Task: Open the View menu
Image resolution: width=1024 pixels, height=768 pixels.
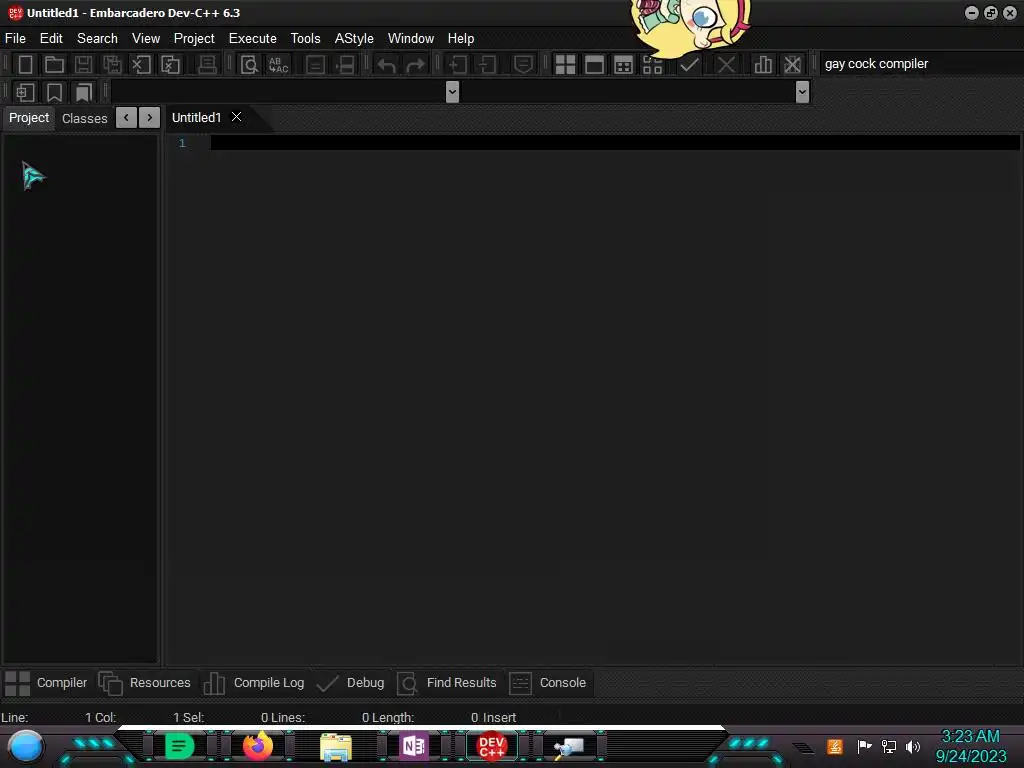Action: (x=146, y=39)
